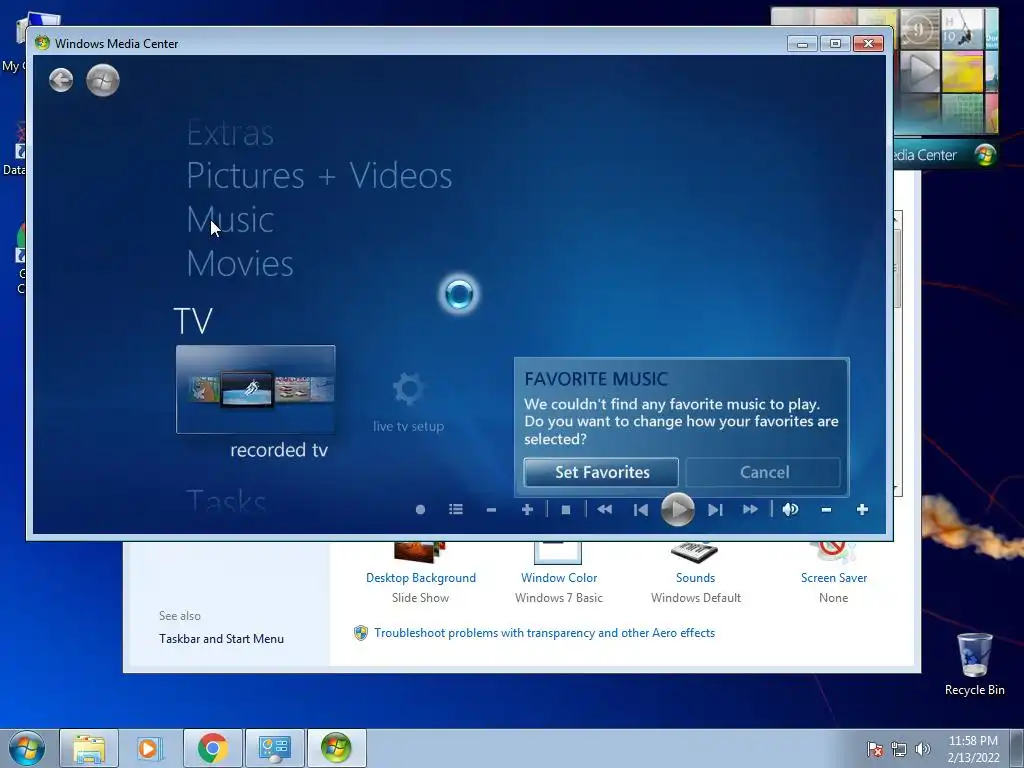Skip forward to next track
The width and height of the screenshot is (1024, 768).
[x=715, y=509]
